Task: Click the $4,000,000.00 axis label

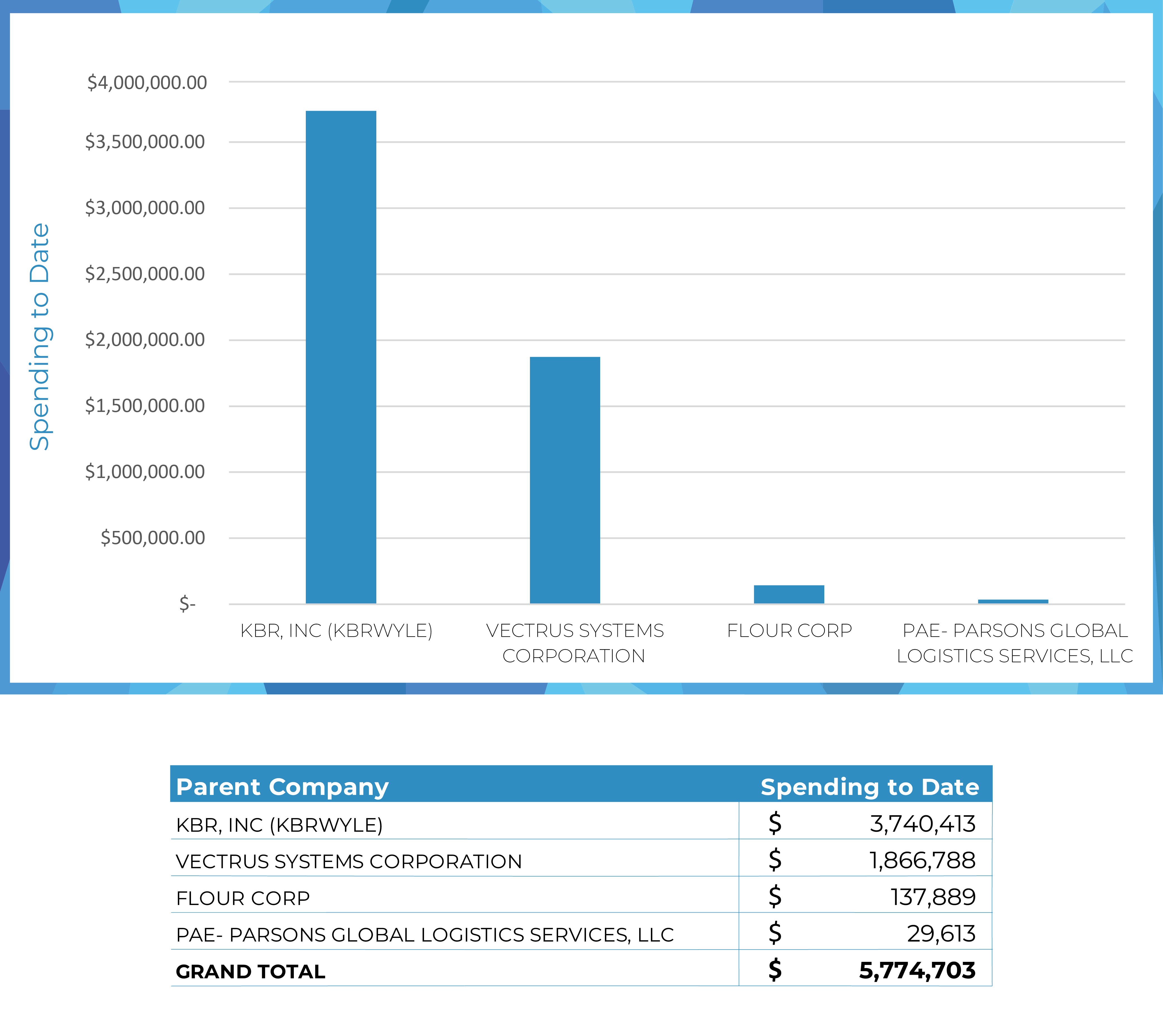Action: tap(147, 83)
